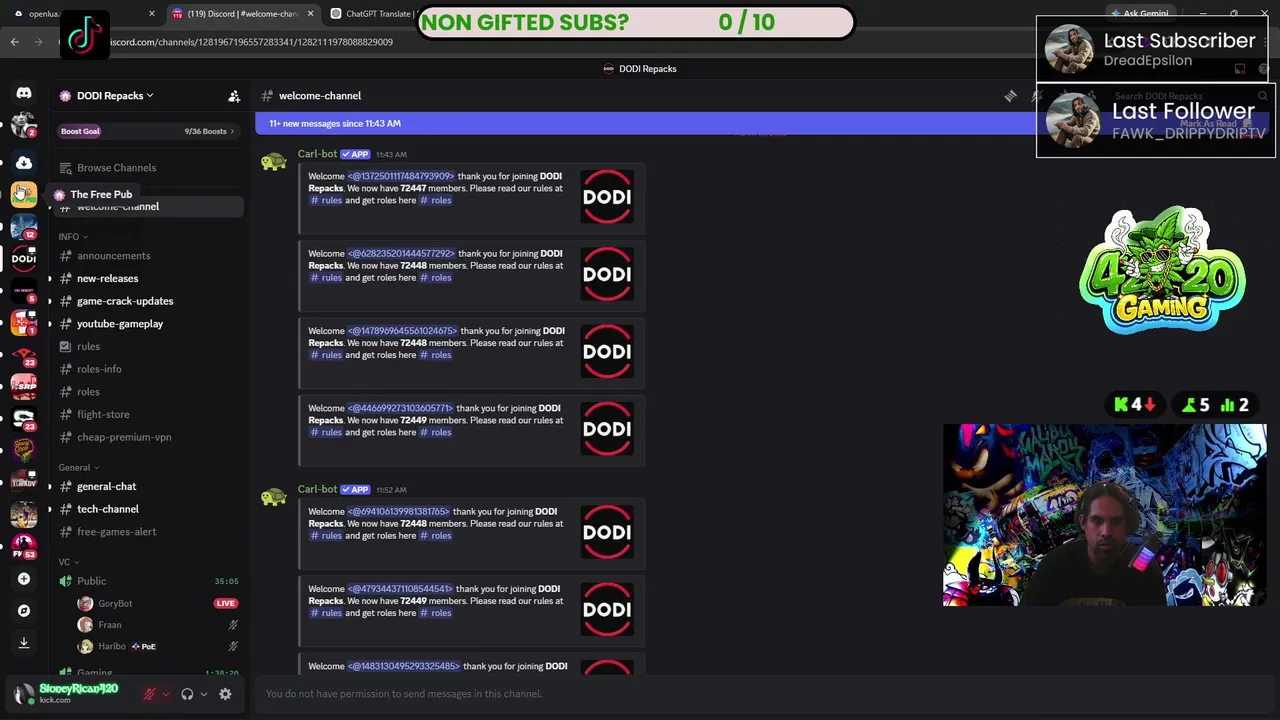Open the flight-store channel
This screenshot has height=720, width=1280.
148,414
